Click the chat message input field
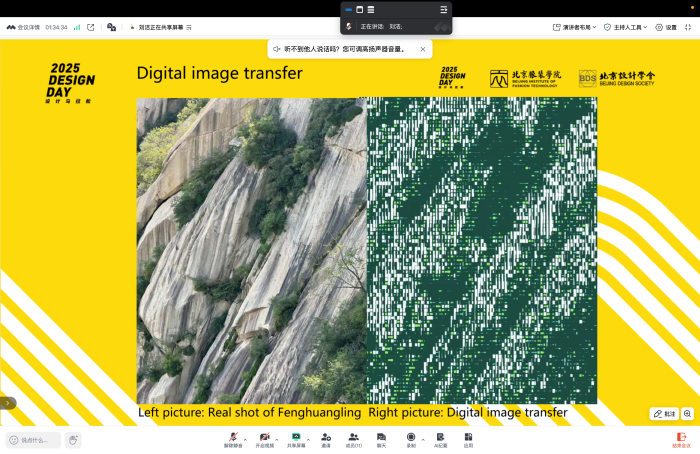Viewport: 700px width, 454px height. 34,440
